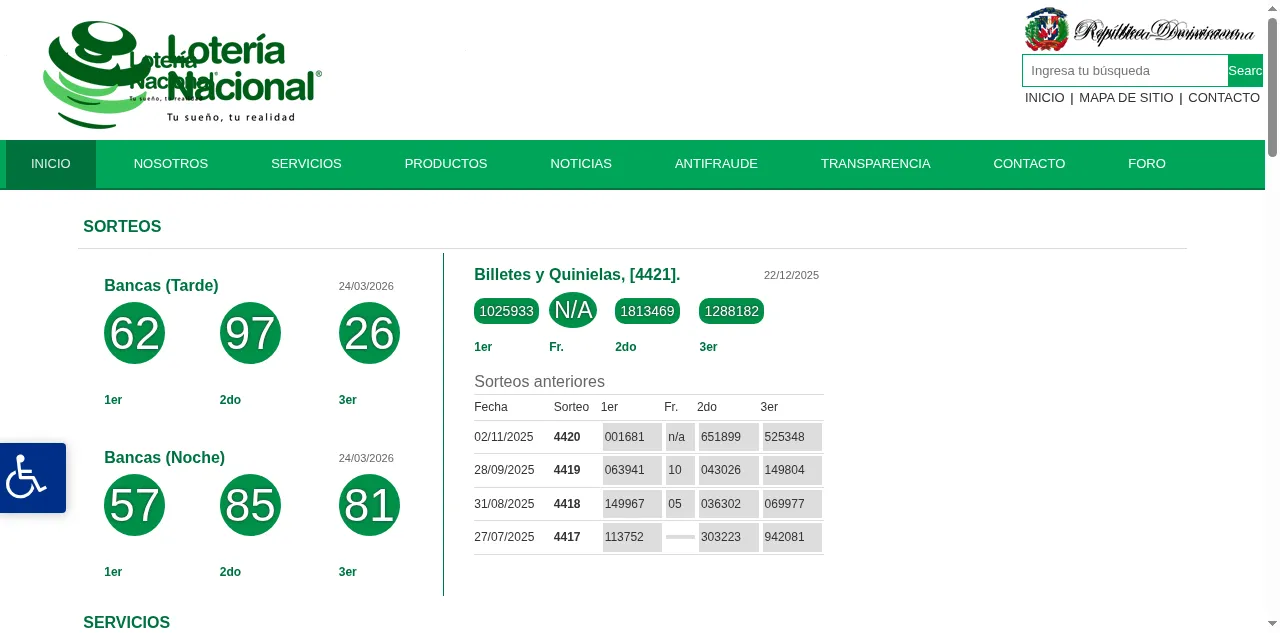
Task: Click the SERVICIOS section heading at the page bottom
Action: pos(127,623)
